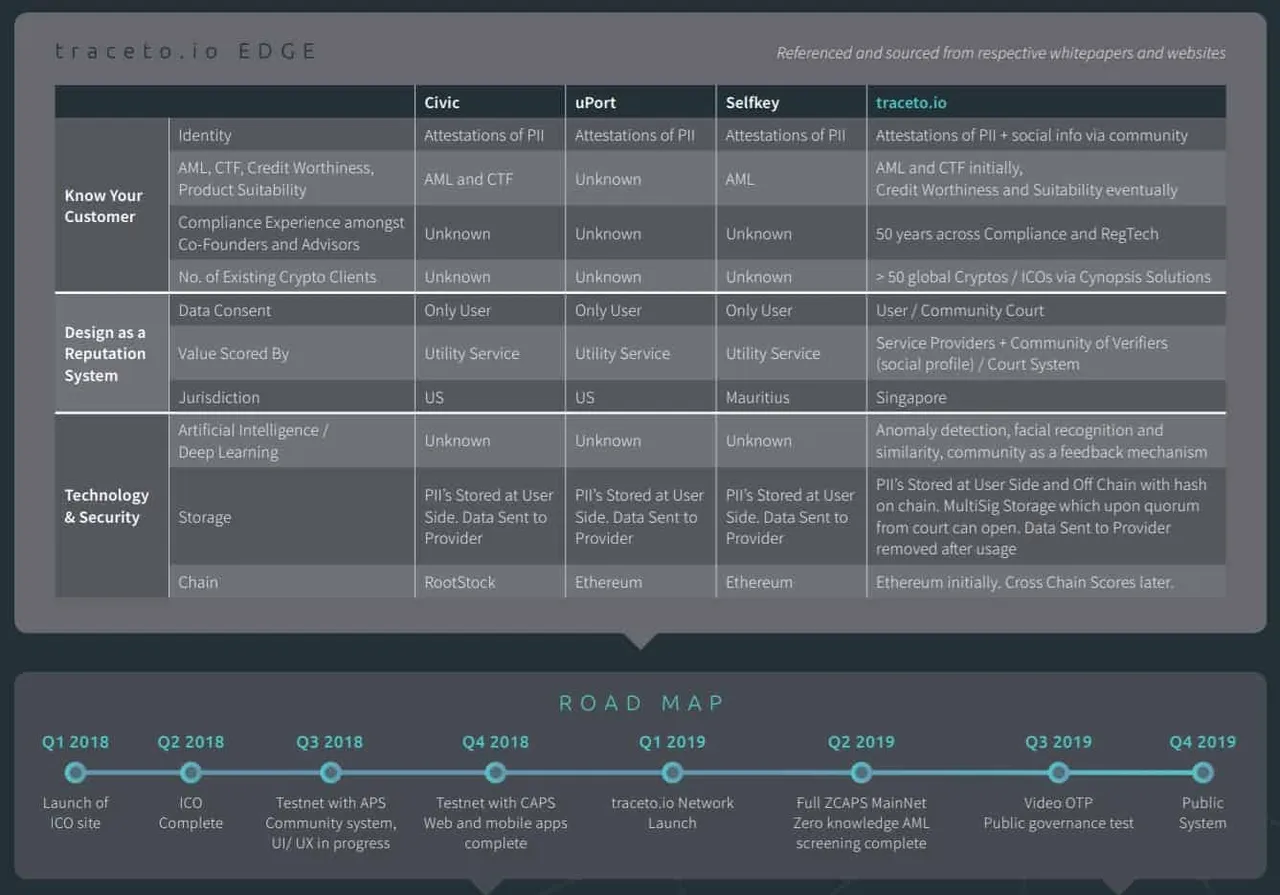
Task: Click 'Video OTP Public governance test' text
Action: click(x=1058, y=813)
